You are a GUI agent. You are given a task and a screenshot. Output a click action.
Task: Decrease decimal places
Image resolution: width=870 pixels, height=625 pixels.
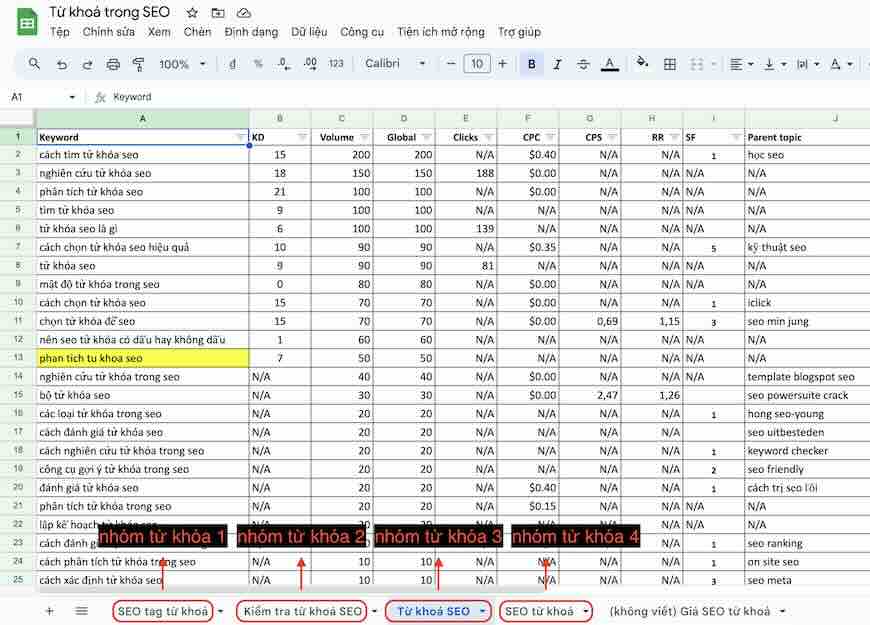(x=284, y=64)
